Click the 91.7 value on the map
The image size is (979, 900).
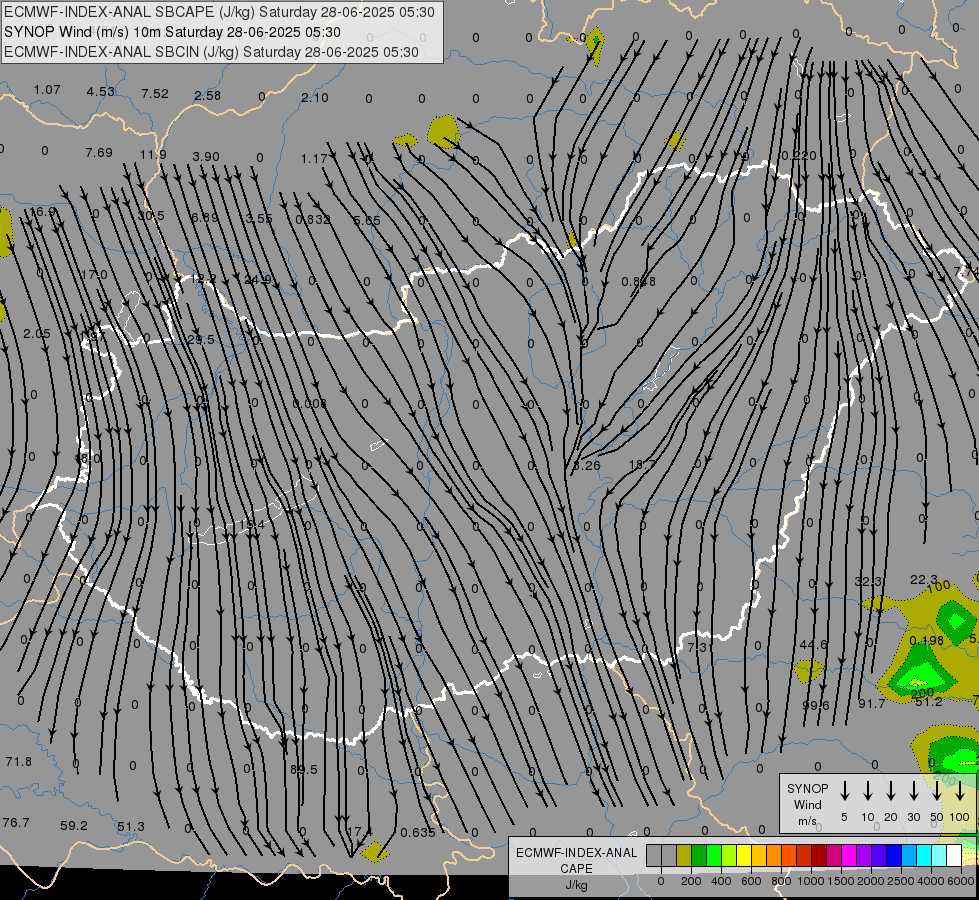click(872, 704)
